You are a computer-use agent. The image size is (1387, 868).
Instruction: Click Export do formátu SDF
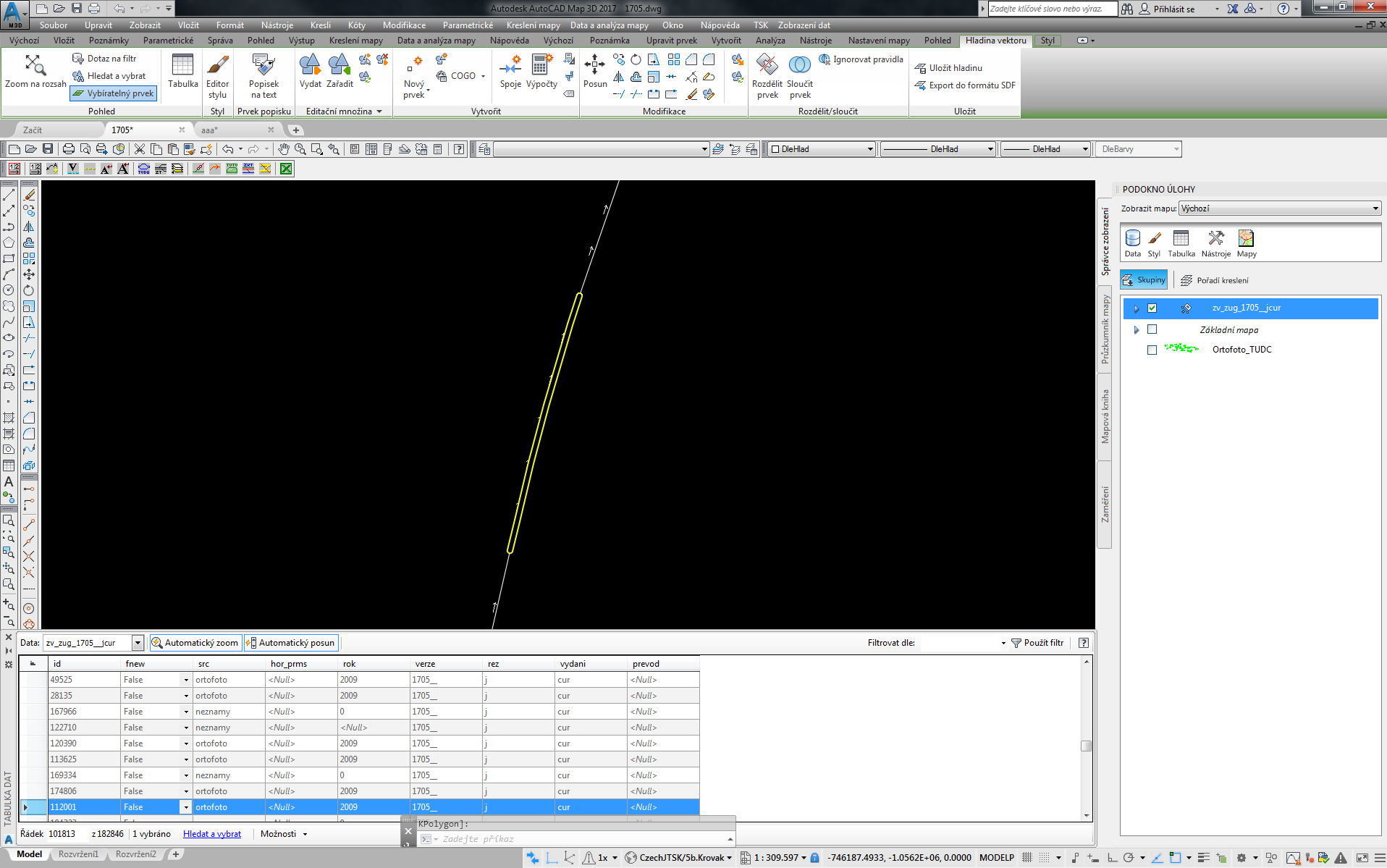tap(965, 85)
